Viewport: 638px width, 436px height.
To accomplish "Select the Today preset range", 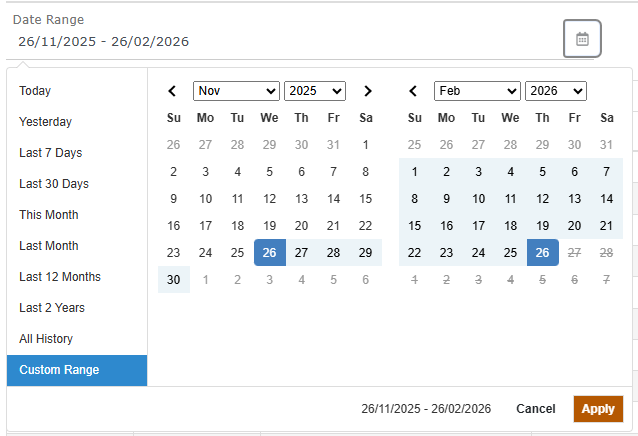I will tap(35, 91).
